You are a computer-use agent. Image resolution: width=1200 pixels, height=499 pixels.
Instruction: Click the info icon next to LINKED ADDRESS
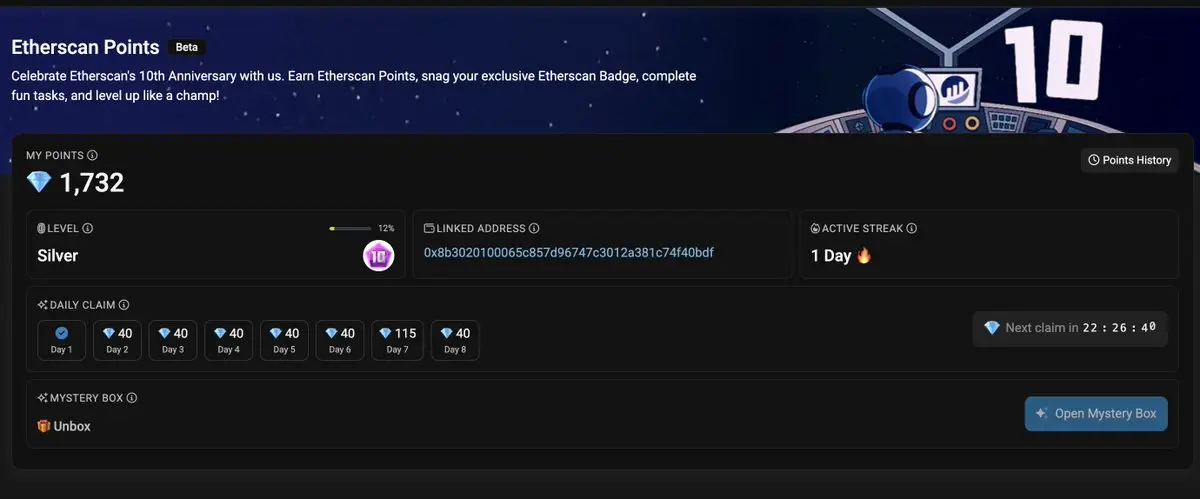pyautogui.click(x=534, y=229)
